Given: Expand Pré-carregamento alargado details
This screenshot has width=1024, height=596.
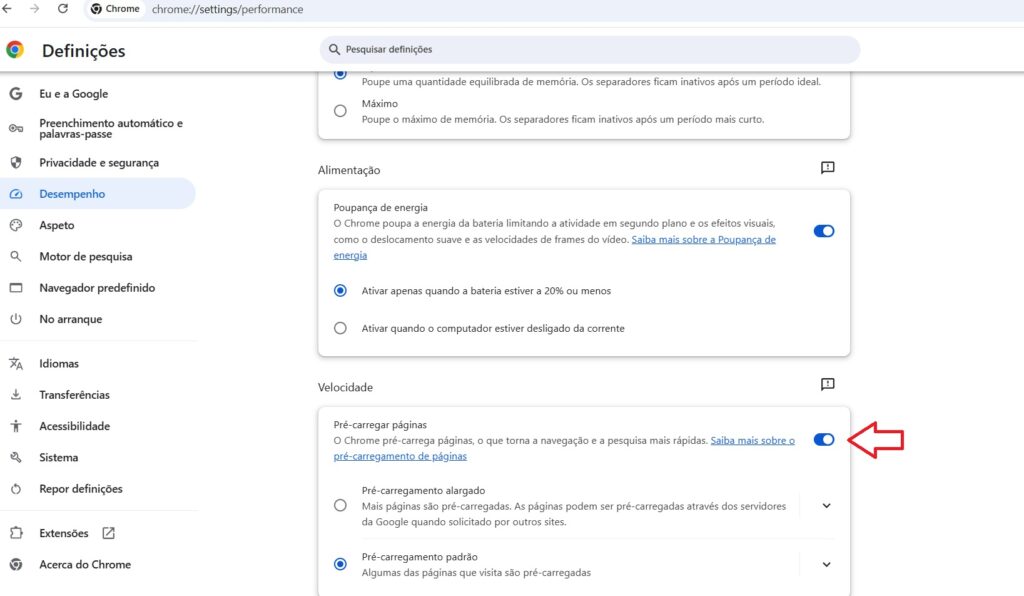Looking at the screenshot, I should [x=826, y=505].
